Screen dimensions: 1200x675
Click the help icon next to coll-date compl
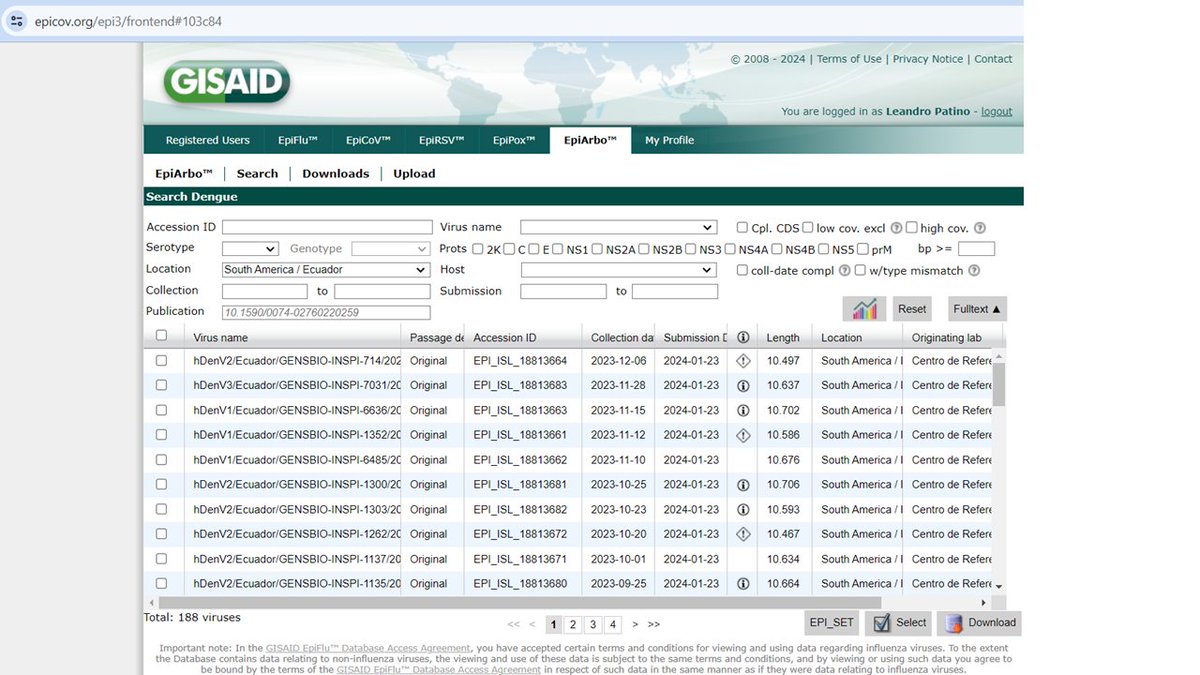point(845,270)
